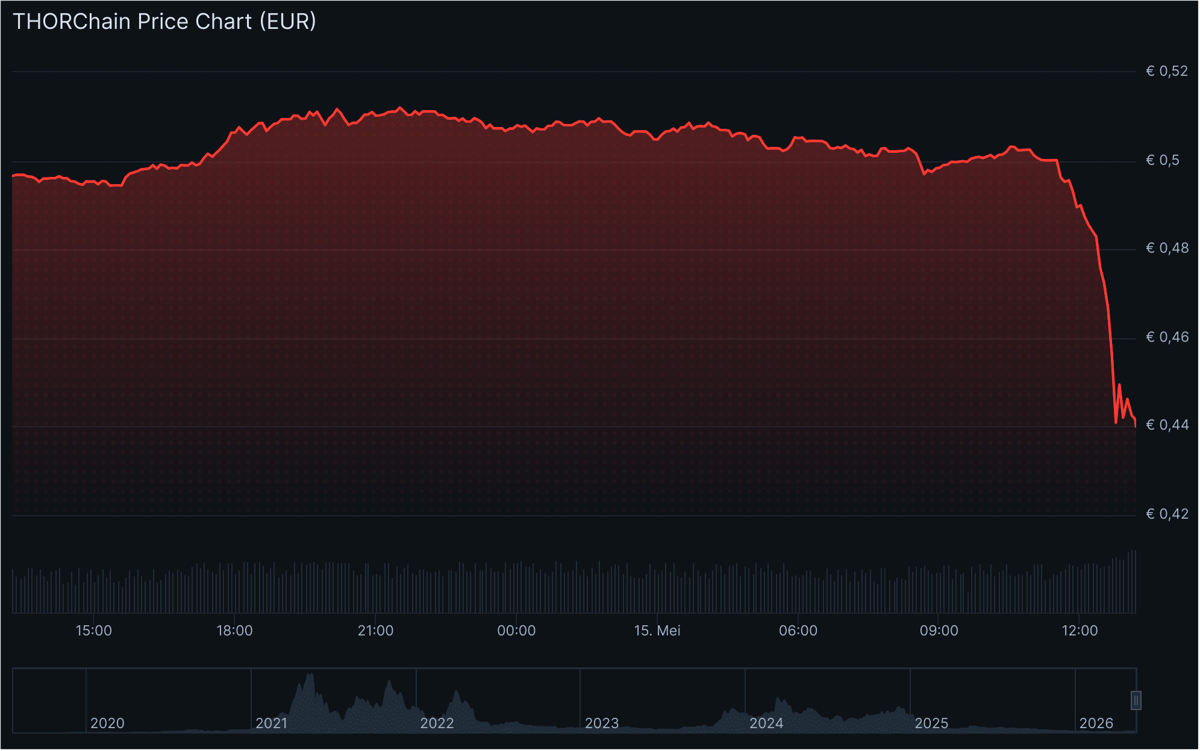The height and width of the screenshot is (751, 1200).
Task: Click the range navigator handle at 2026
Action: [x=1135, y=699]
